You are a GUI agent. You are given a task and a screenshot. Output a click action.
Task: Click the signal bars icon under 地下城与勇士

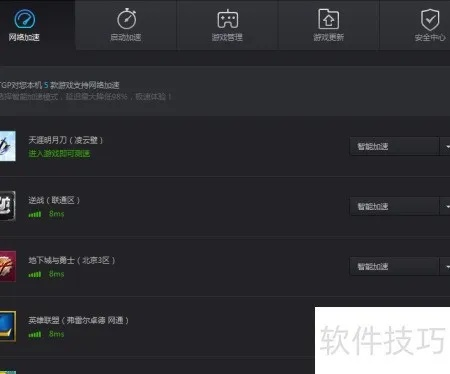pyautogui.click(x=35, y=274)
